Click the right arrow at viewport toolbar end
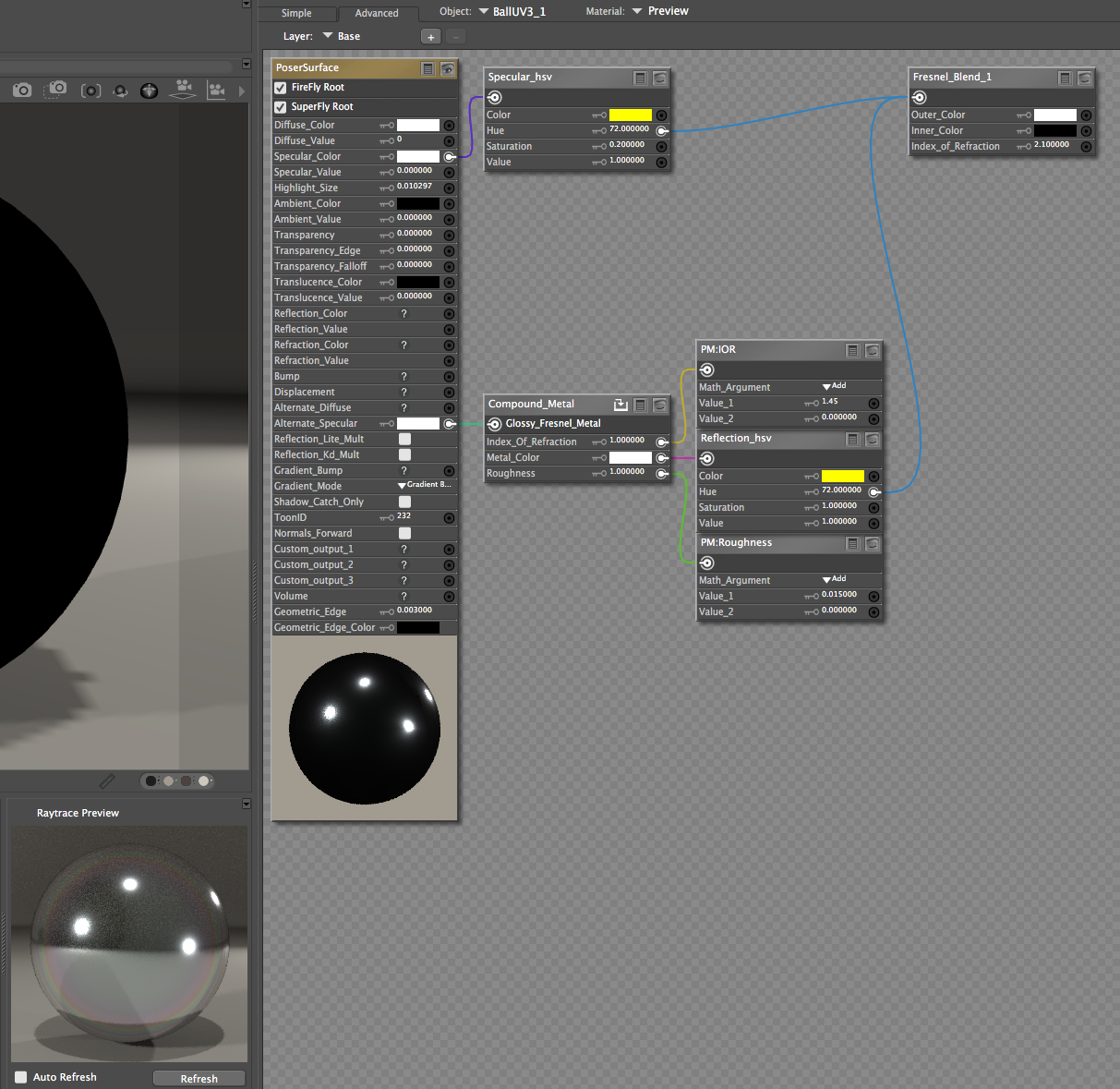The image size is (1120, 1089). point(242,91)
